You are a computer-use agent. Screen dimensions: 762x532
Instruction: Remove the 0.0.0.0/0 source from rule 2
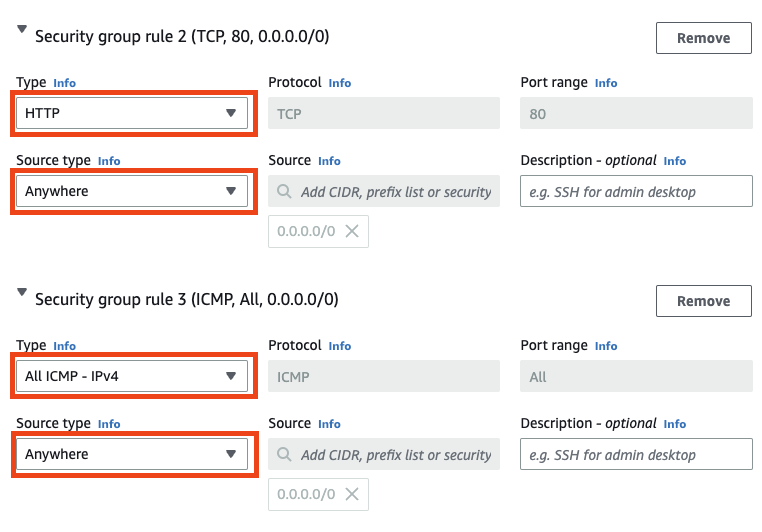click(x=352, y=231)
